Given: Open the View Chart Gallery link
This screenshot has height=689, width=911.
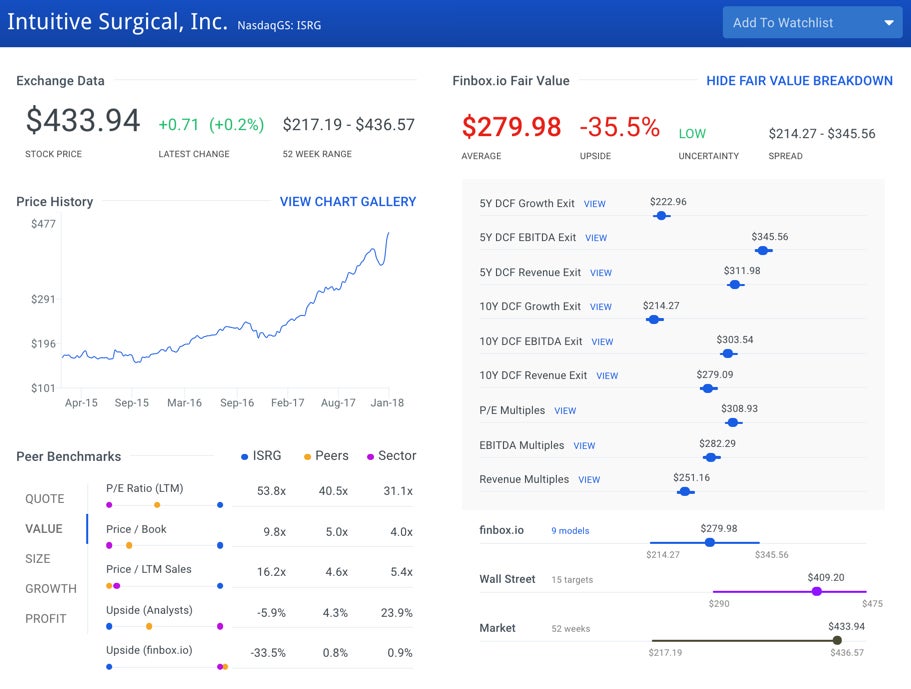Looking at the screenshot, I should 347,202.
